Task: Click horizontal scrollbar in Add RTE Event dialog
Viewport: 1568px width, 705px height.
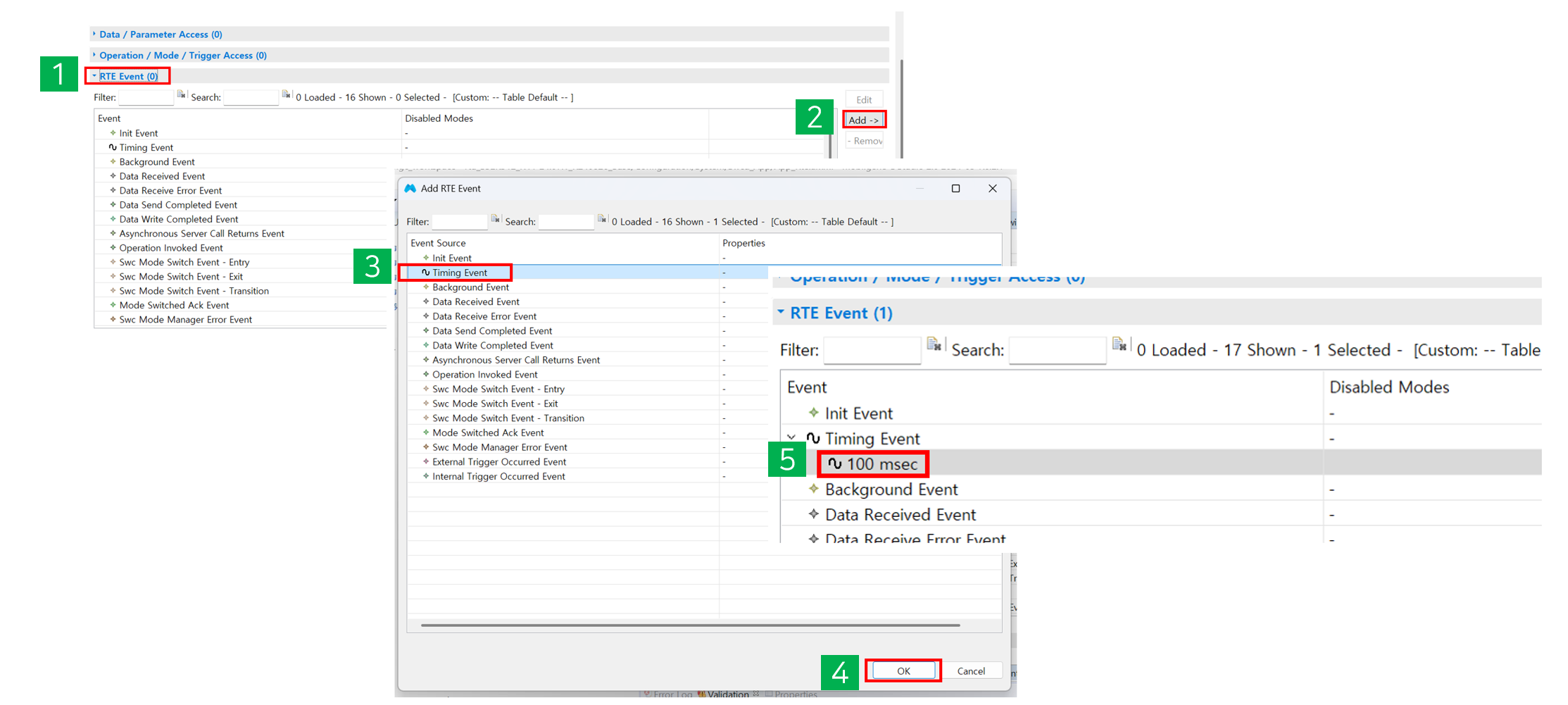Action: coord(690,625)
